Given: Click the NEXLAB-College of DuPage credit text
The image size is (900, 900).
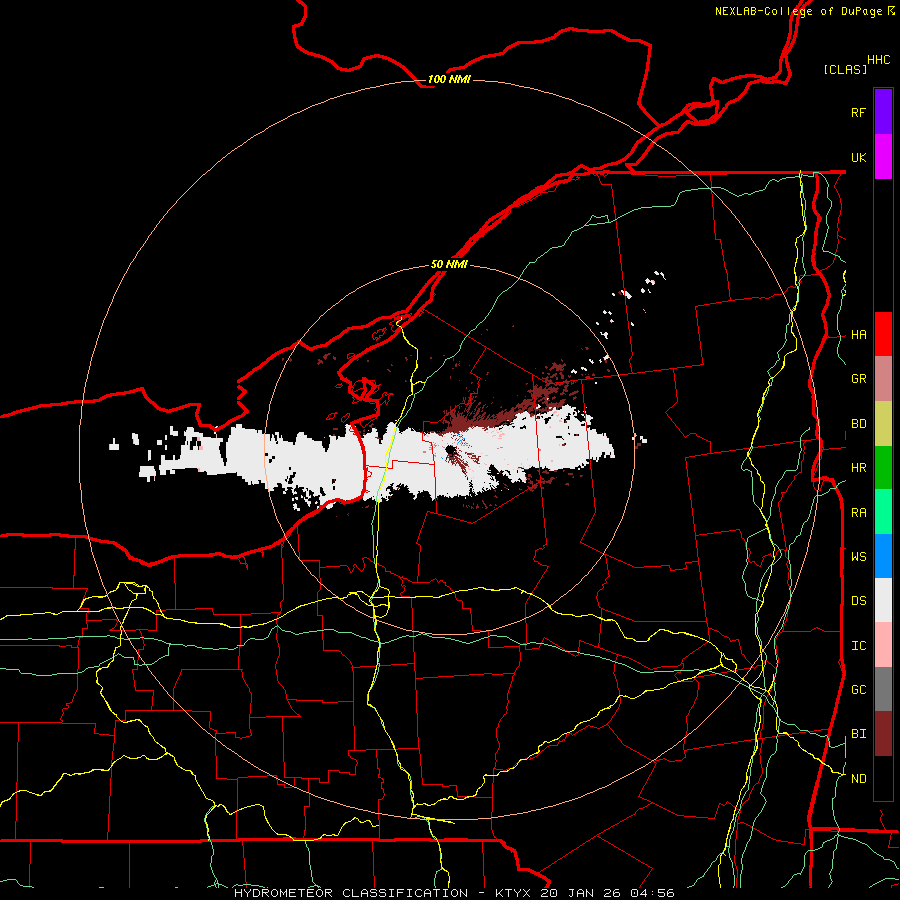Looking at the screenshot, I should (x=798, y=11).
